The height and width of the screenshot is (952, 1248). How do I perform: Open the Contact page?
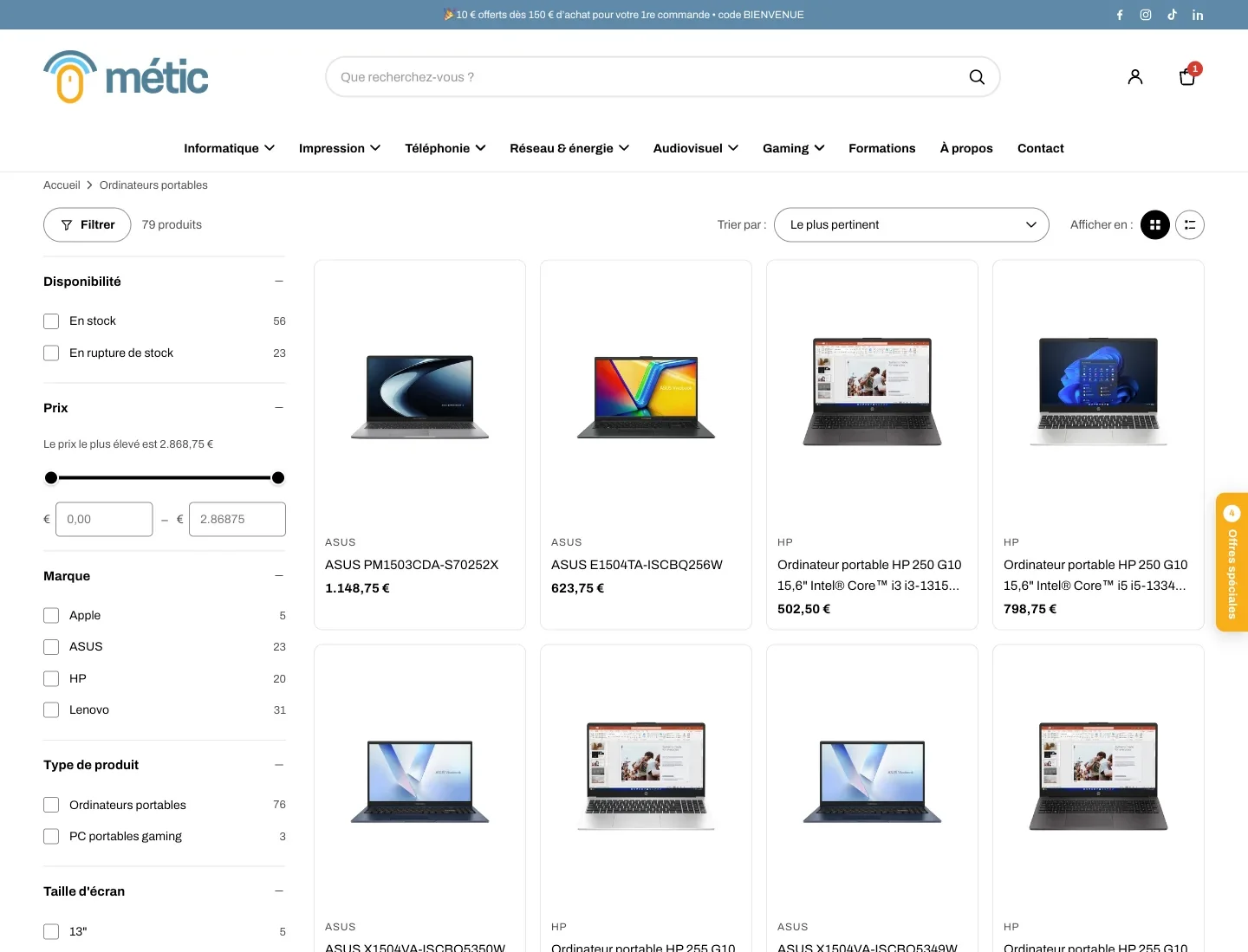click(1041, 148)
